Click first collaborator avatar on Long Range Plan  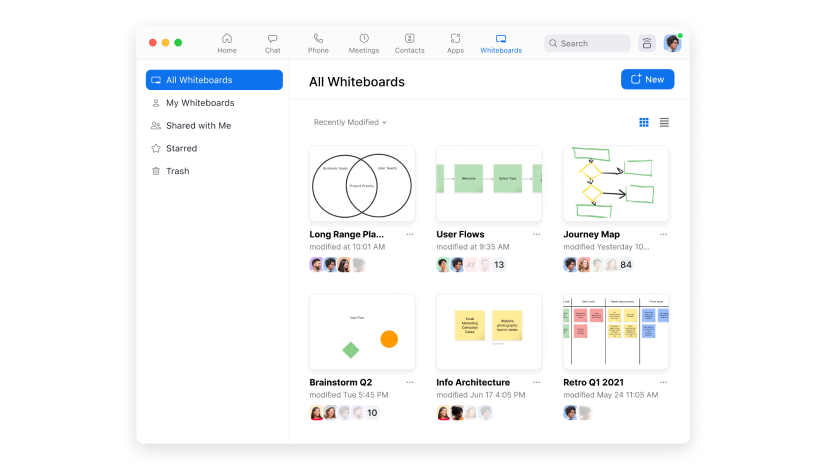click(x=317, y=265)
